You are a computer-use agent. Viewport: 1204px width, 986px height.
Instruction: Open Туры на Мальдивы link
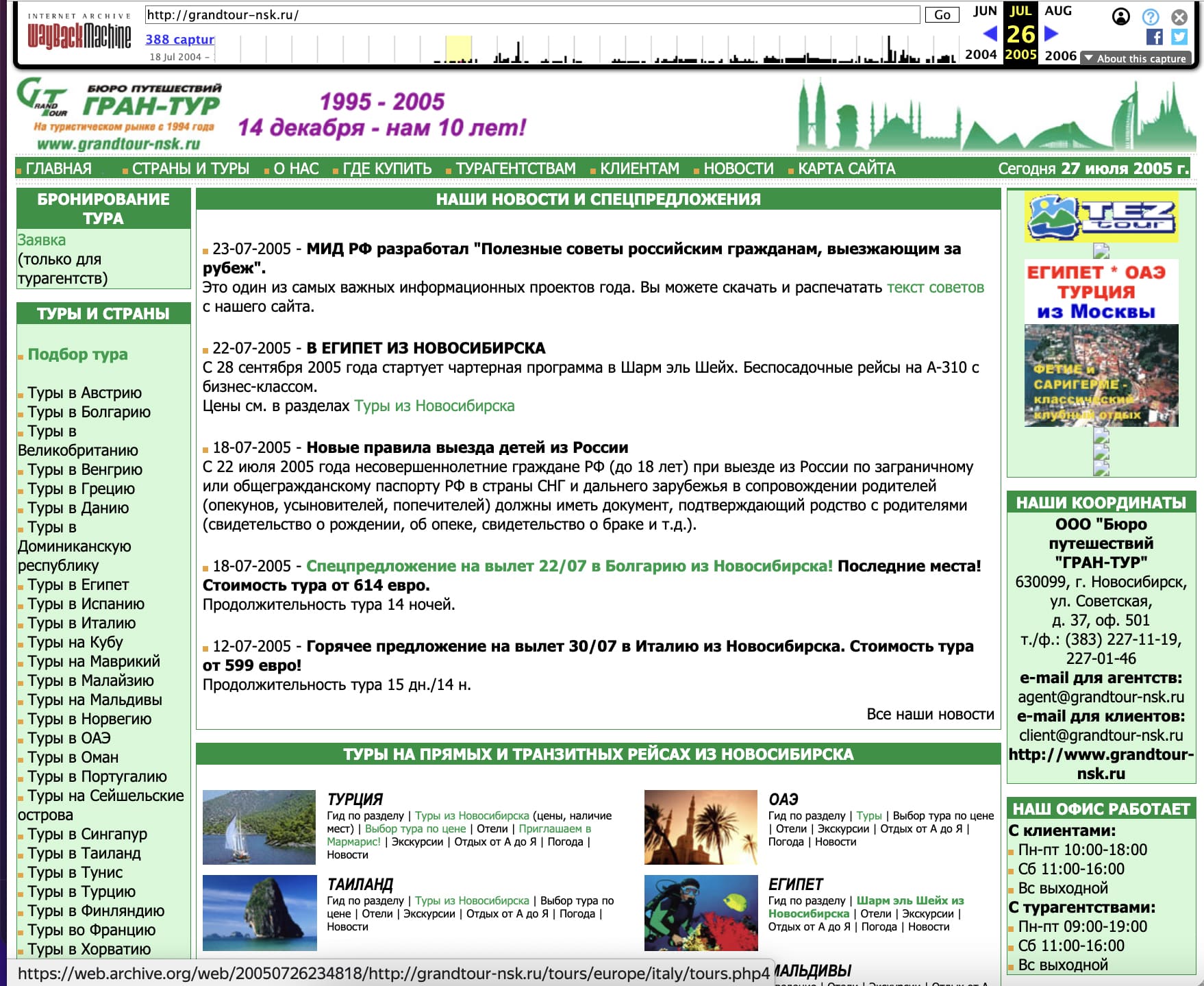[95, 700]
